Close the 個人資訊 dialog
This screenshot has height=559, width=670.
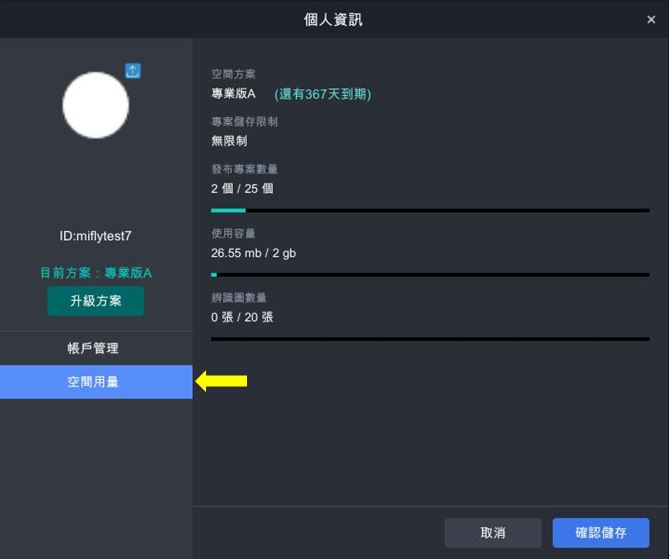coord(651,20)
